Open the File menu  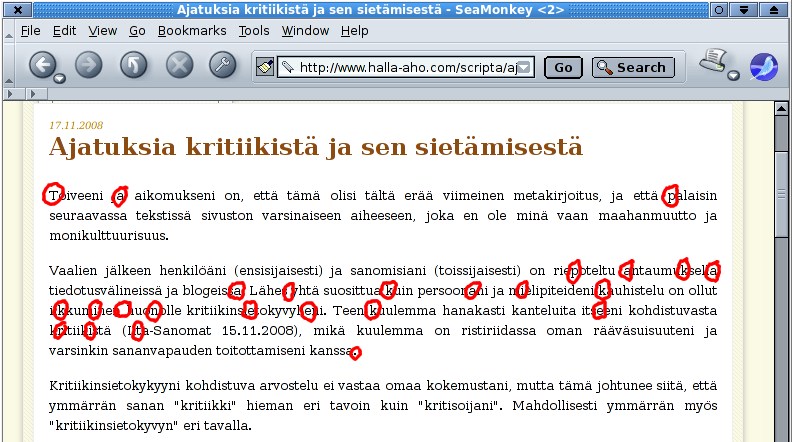coord(30,31)
